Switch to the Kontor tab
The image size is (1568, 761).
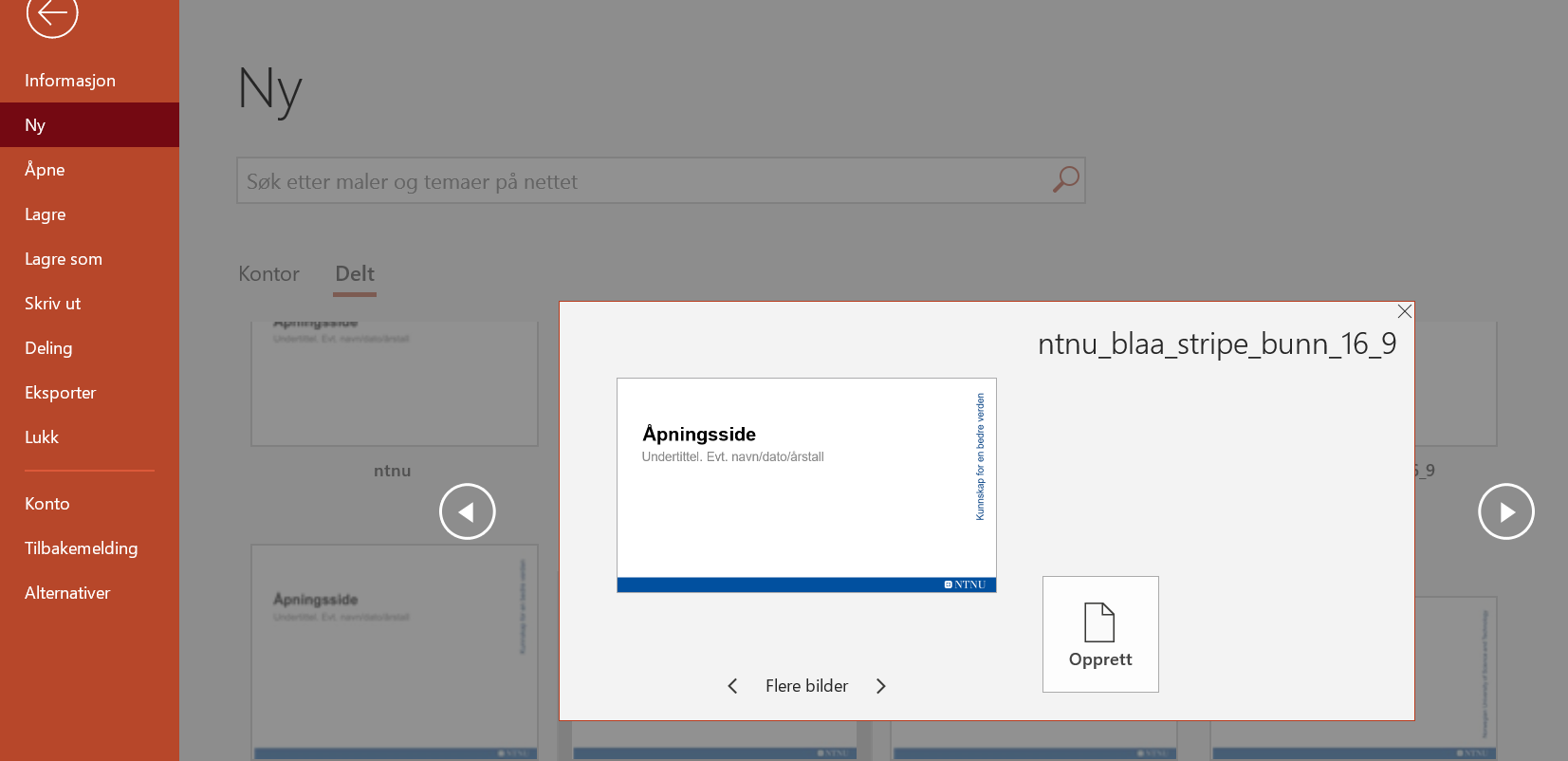[268, 274]
